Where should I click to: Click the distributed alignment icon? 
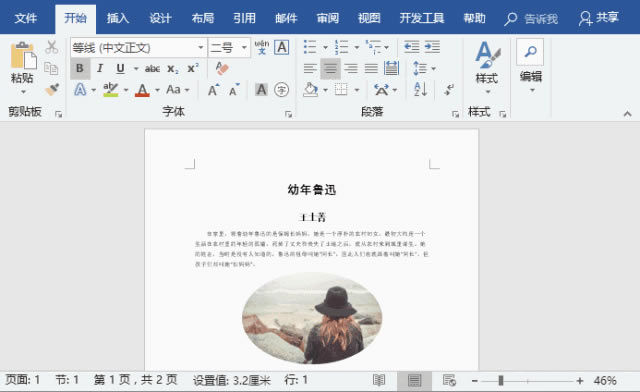(391, 68)
